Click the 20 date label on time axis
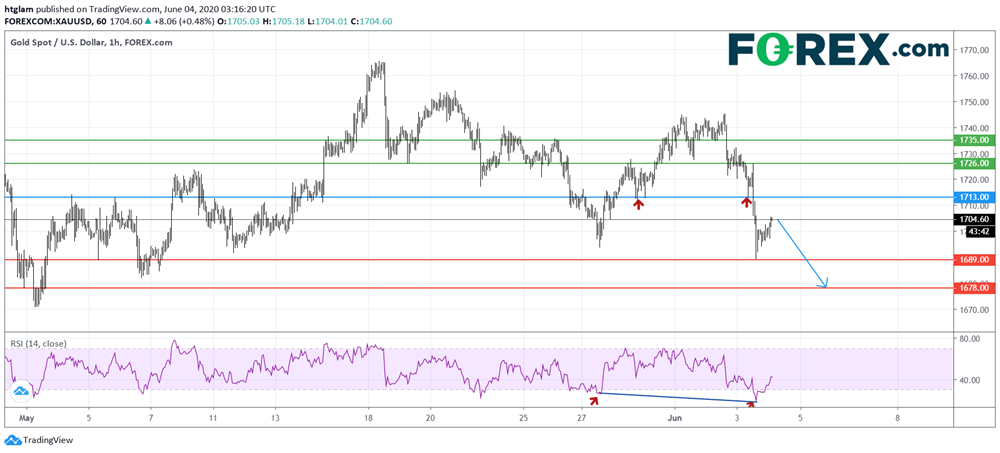Viewport: 1000px width, 453px height. (430, 419)
